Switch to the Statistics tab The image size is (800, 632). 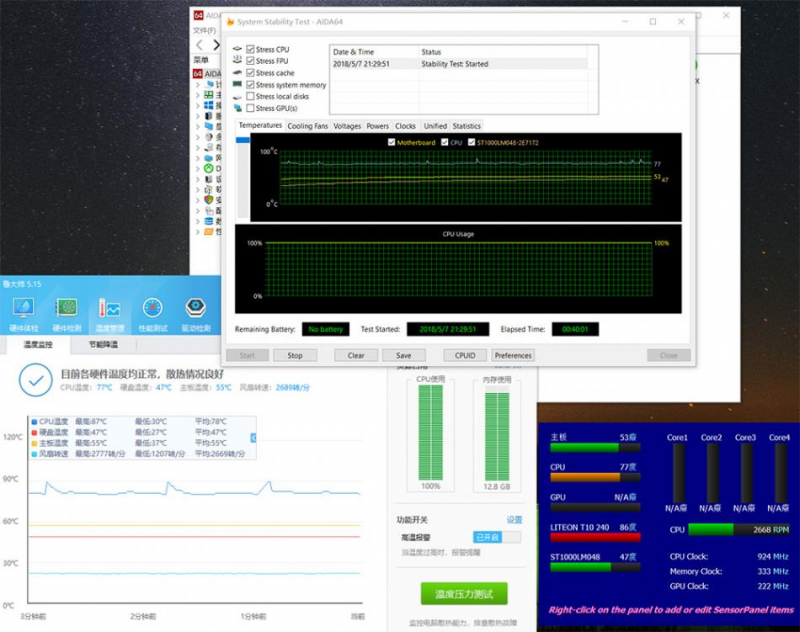click(x=466, y=126)
